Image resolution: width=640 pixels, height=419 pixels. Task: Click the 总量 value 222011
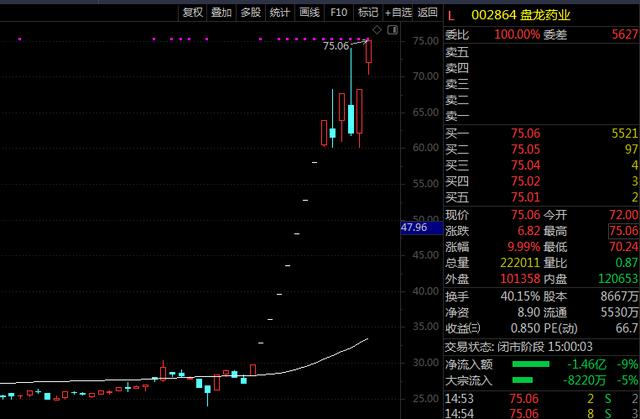[x=520, y=263]
